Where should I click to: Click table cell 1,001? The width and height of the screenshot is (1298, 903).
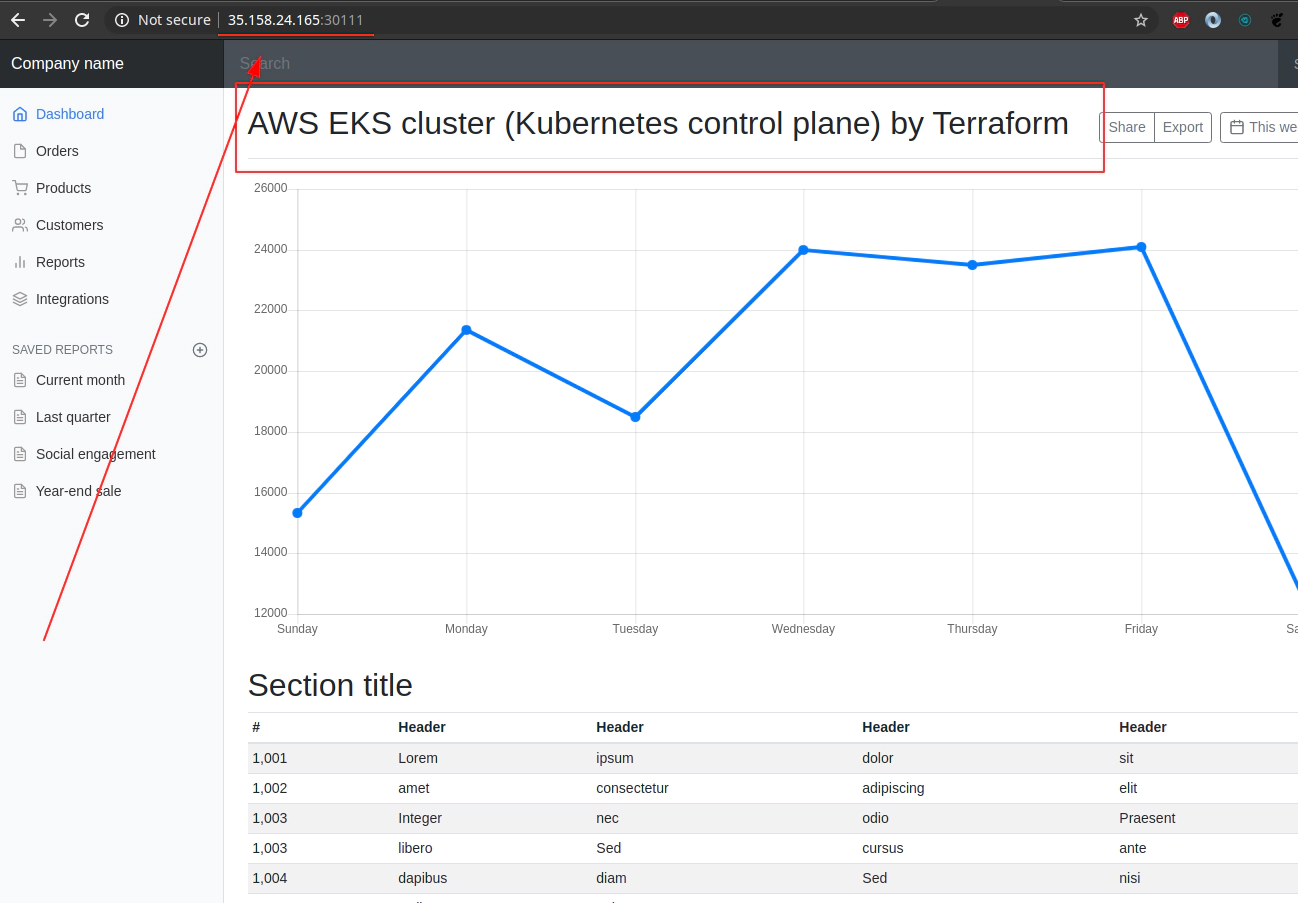[269, 758]
